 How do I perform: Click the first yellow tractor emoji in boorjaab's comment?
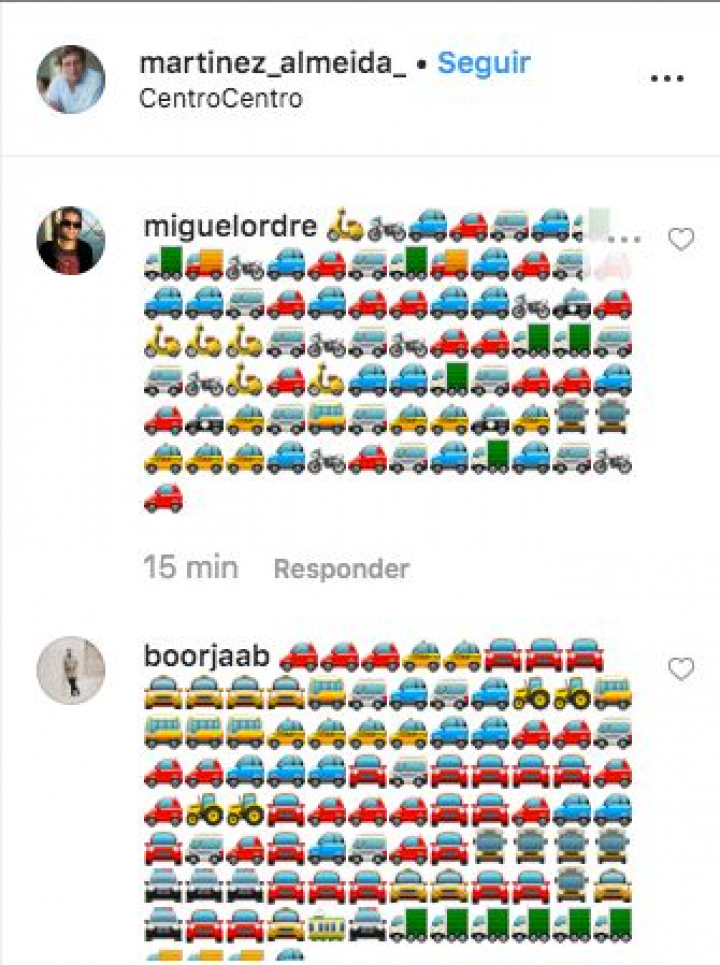coord(532,694)
